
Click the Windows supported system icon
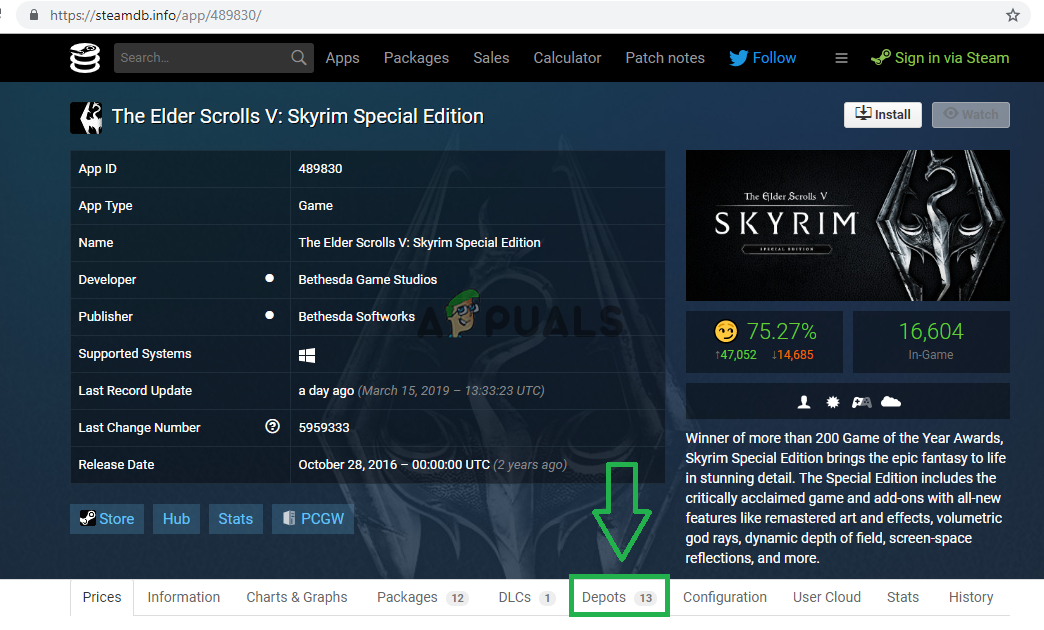tap(307, 355)
